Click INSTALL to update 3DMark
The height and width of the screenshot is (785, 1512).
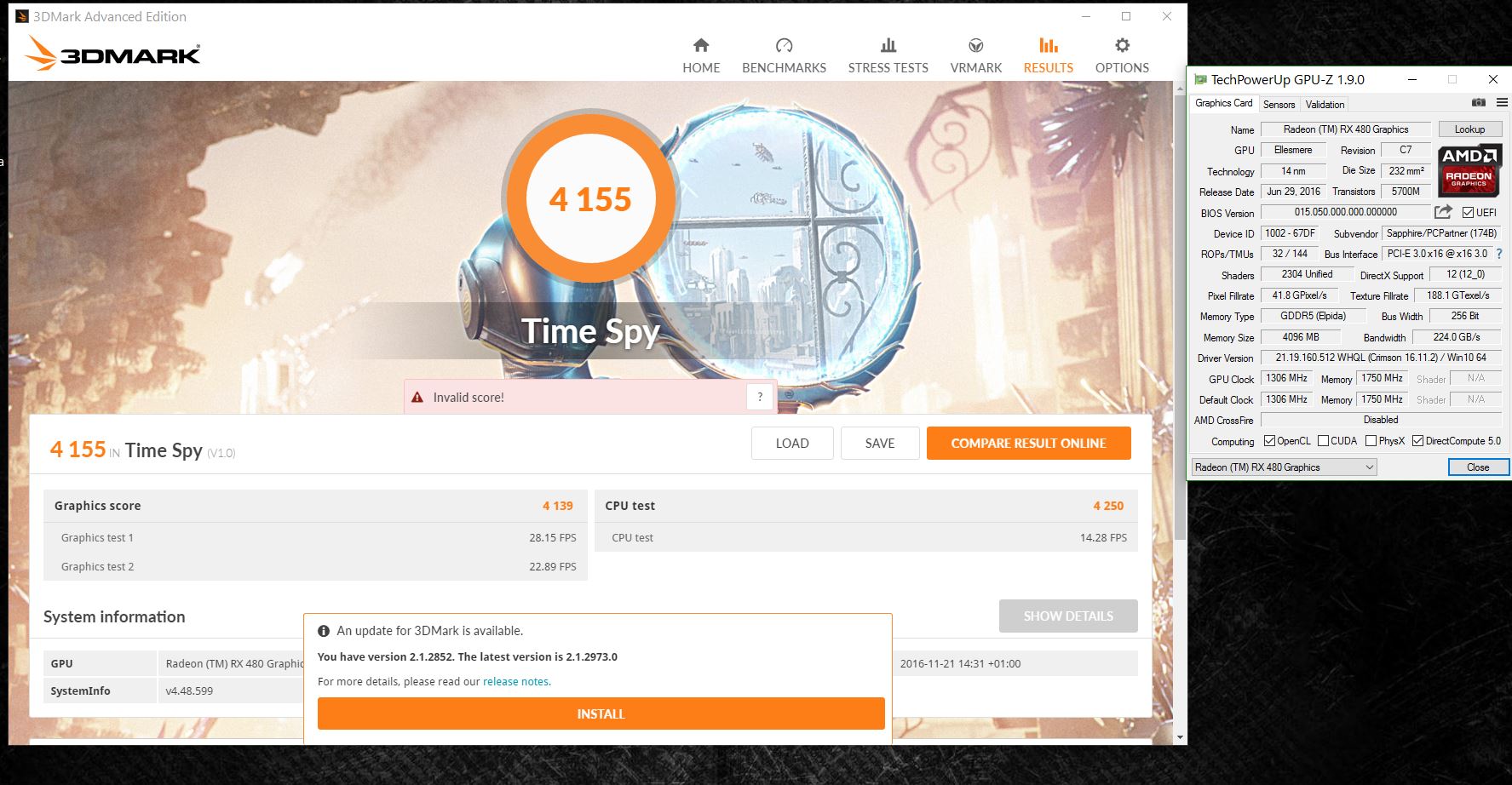point(601,714)
